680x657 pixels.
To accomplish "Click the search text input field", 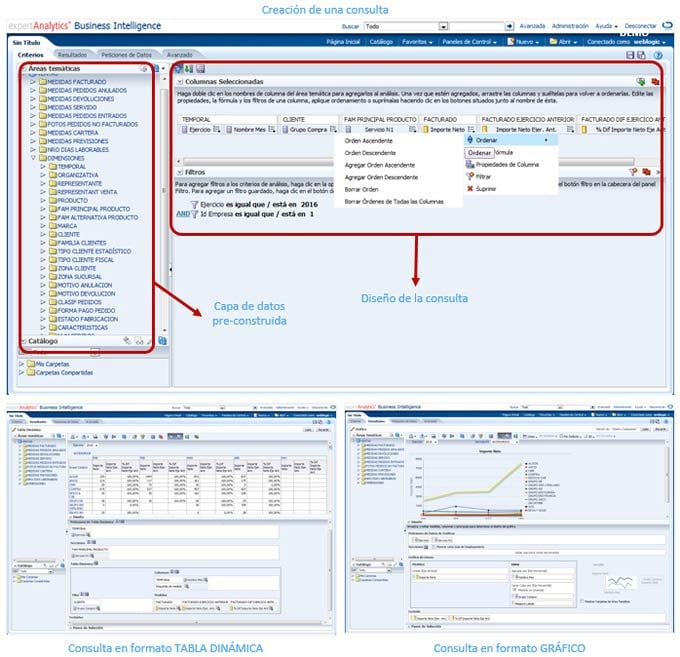I will (x=477, y=26).
